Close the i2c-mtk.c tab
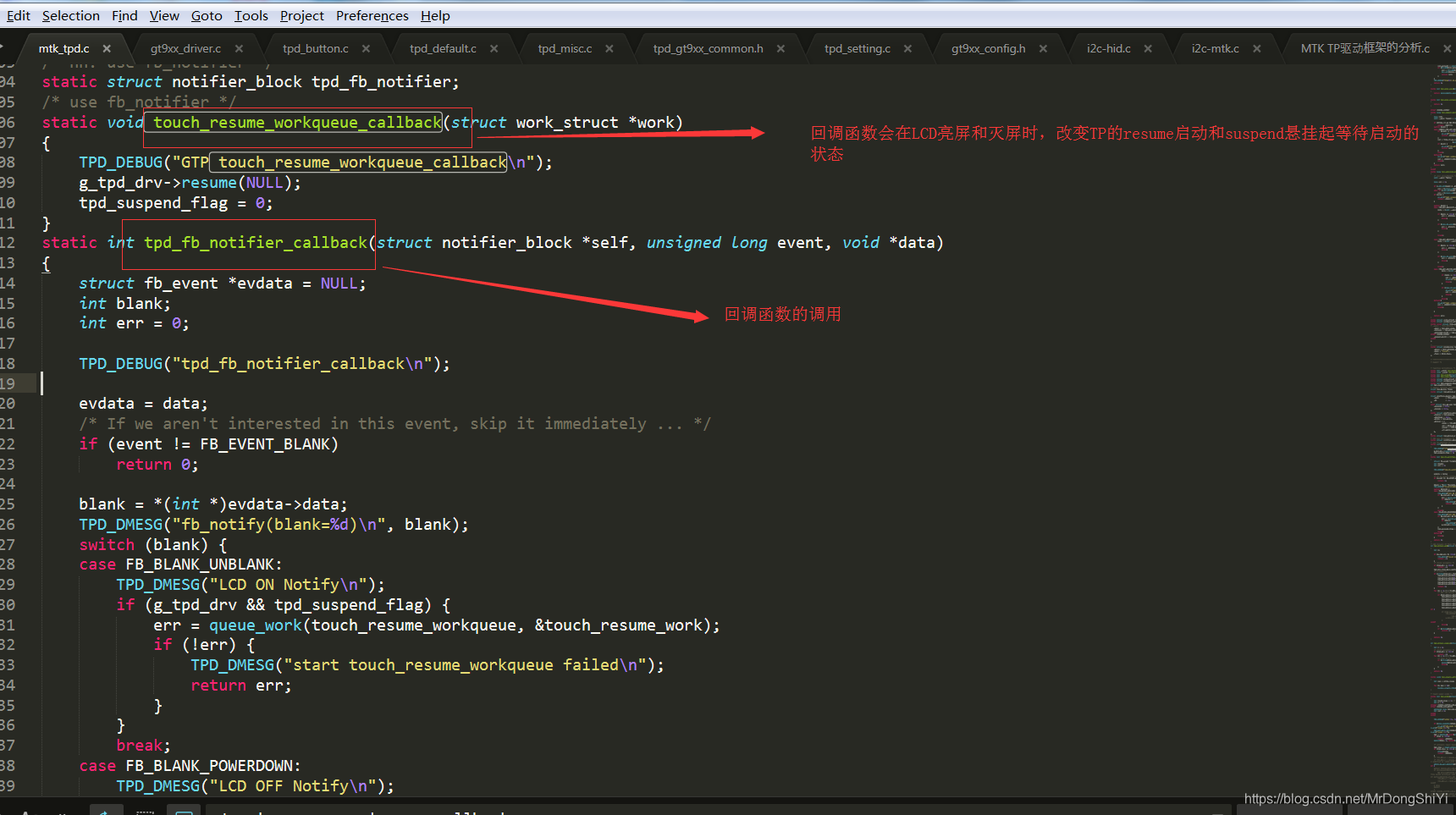Screen dimensions: 1456x815 point(1257,49)
